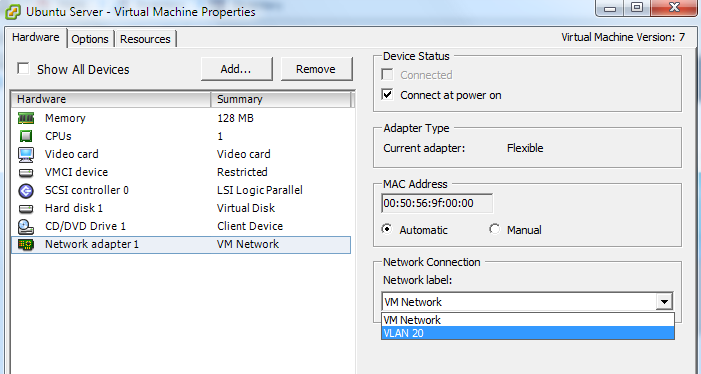The image size is (701, 374).
Task: Open the Network label dropdown arrow
Action: 664,302
